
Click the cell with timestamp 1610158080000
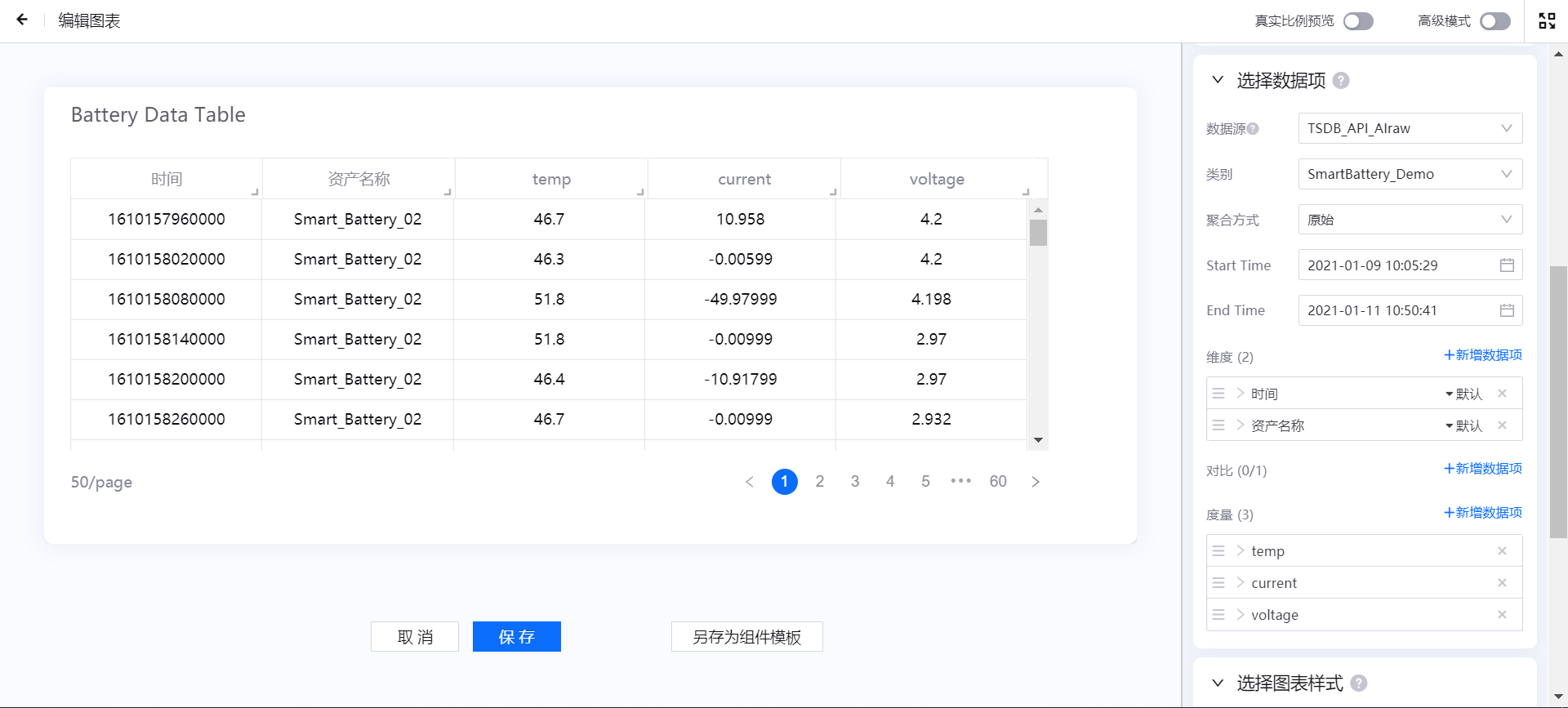pyautogui.click(x=167, y=300)
